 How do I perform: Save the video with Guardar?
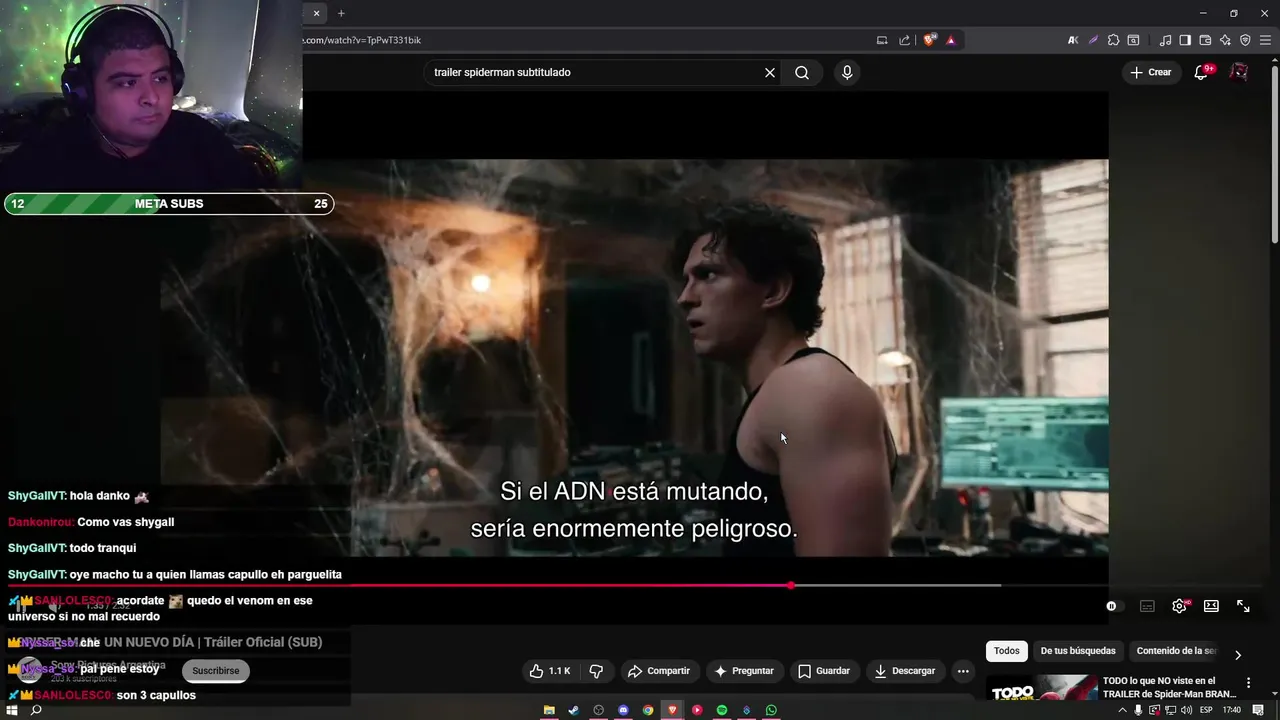click(x=824, y=671)
